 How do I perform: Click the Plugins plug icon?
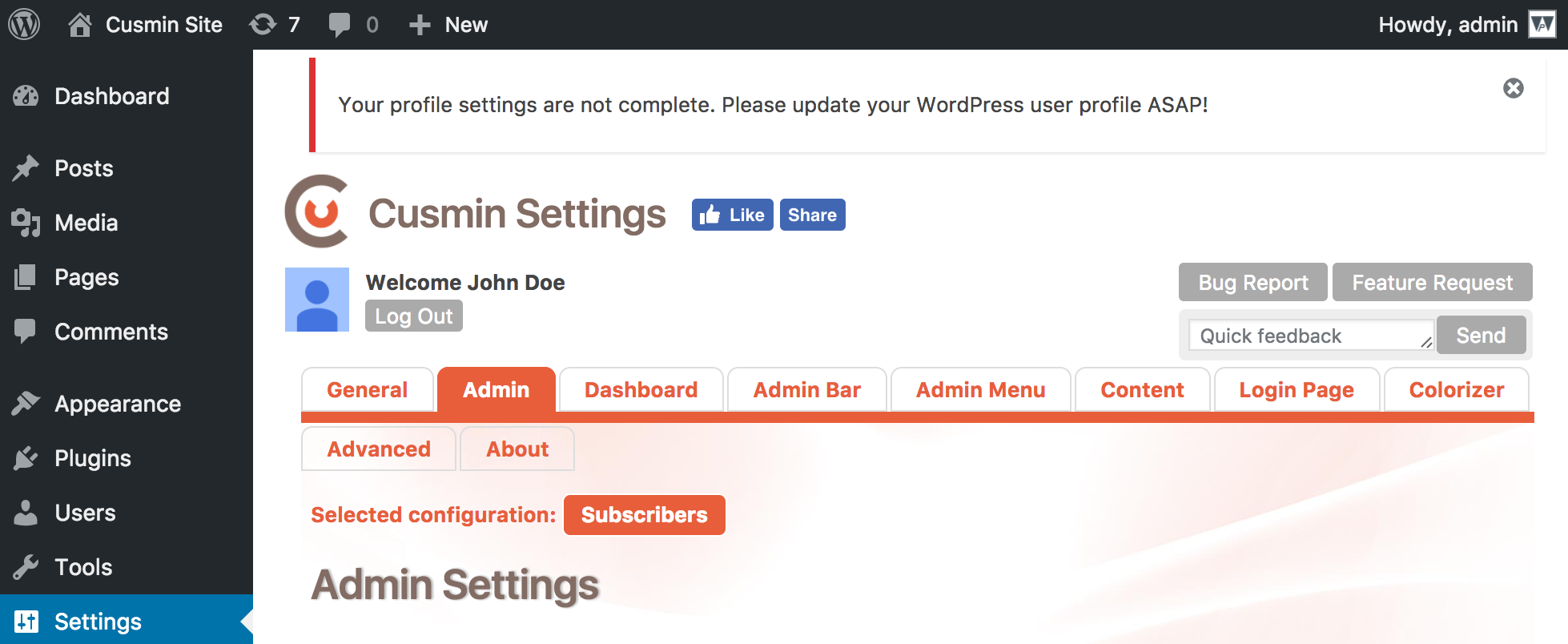tap(26, 458)
